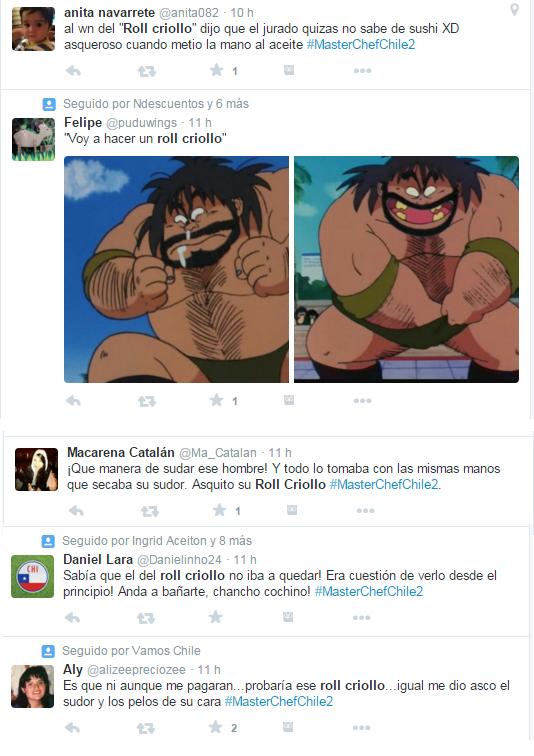Toggle the favorite star on anita navarrete's tweet
This screenshot has height=756, width=534.
(216, 70)
